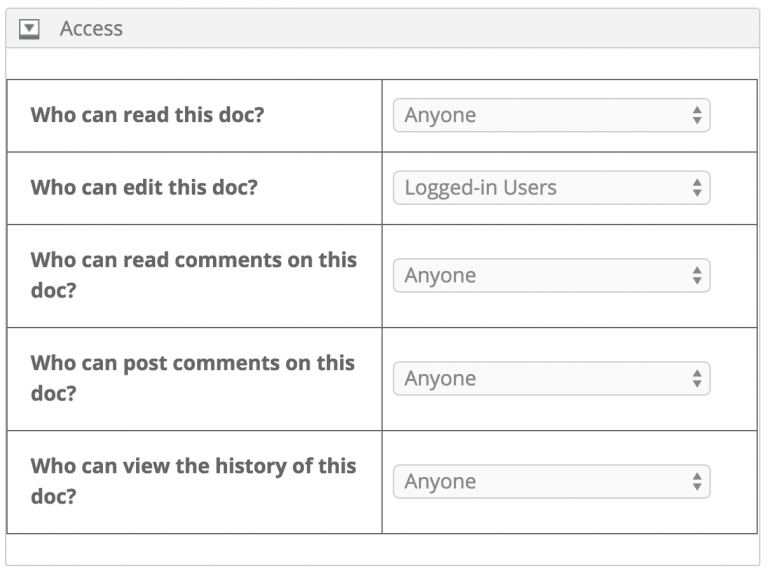Open the view history permission dropdown
This screenshot has height=575, width=768.
552,481
